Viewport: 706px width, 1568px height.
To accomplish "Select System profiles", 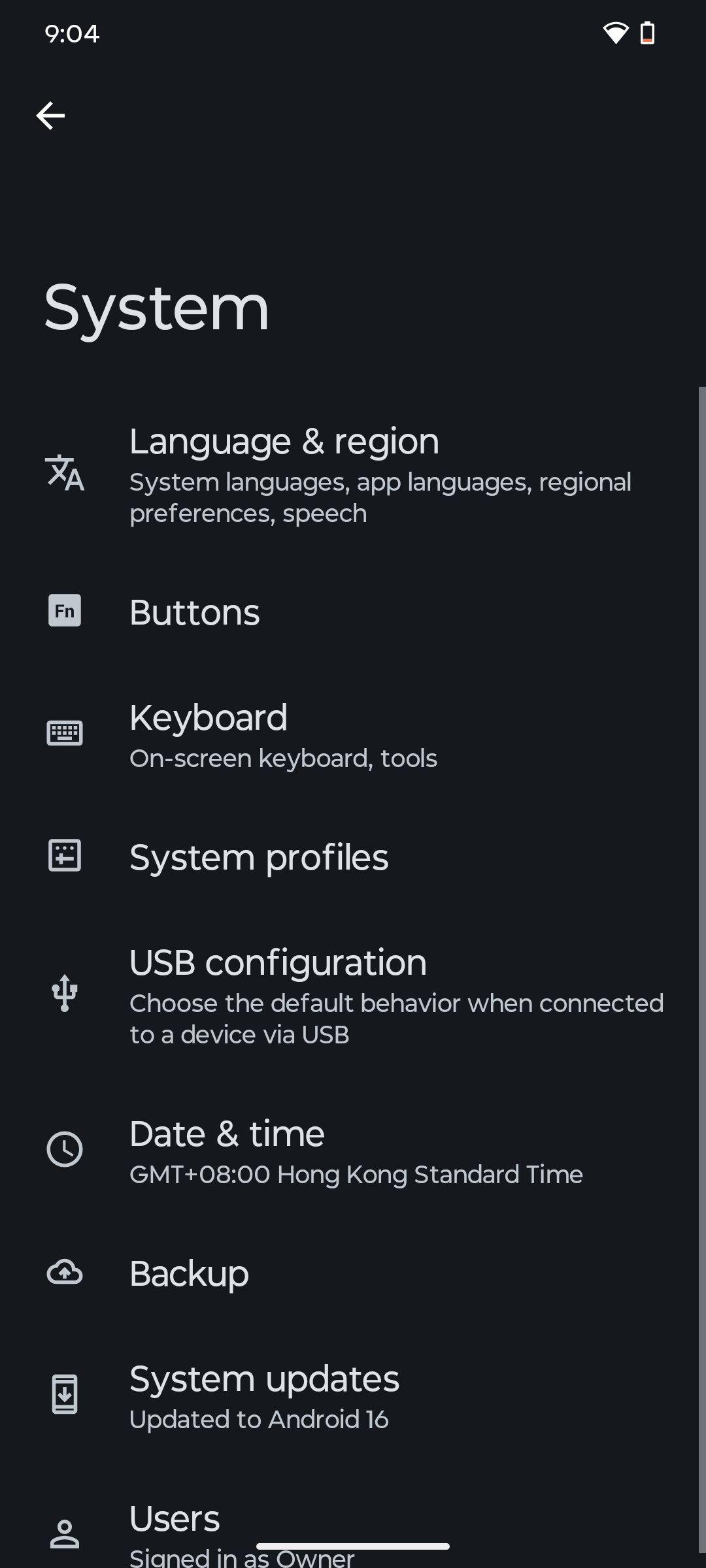I will point(259,857).
